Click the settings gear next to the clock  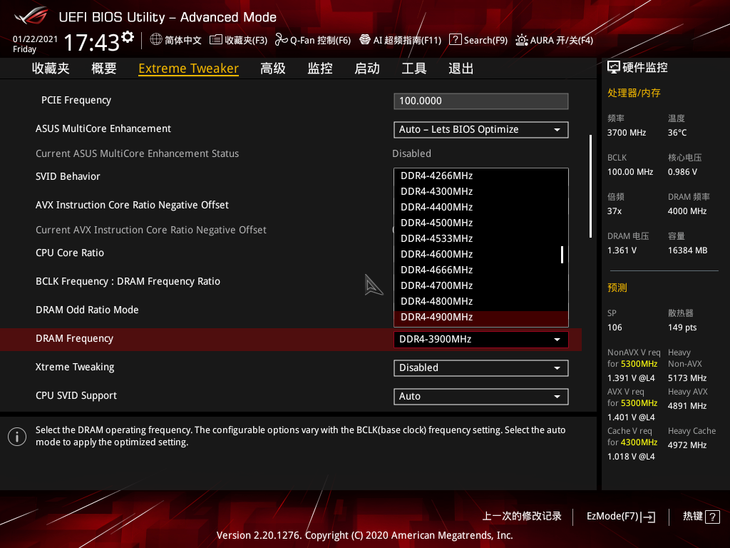point(127,38)
